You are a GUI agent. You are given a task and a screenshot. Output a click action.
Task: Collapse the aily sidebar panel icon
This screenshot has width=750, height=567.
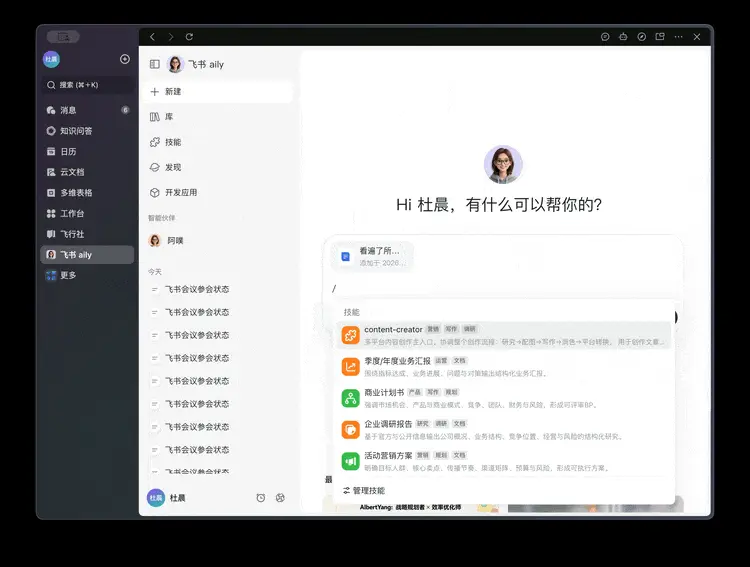(x=154, y=64)
